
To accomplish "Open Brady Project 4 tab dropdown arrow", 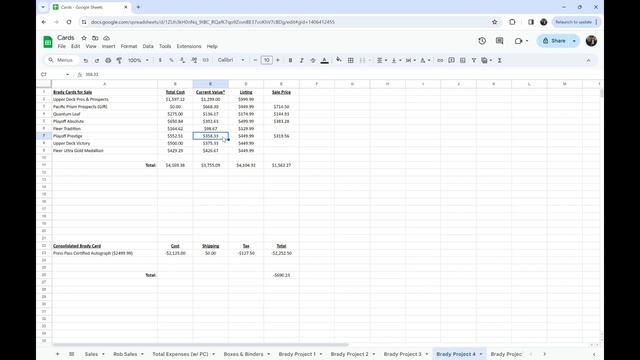I will click(x=481, y=354).
